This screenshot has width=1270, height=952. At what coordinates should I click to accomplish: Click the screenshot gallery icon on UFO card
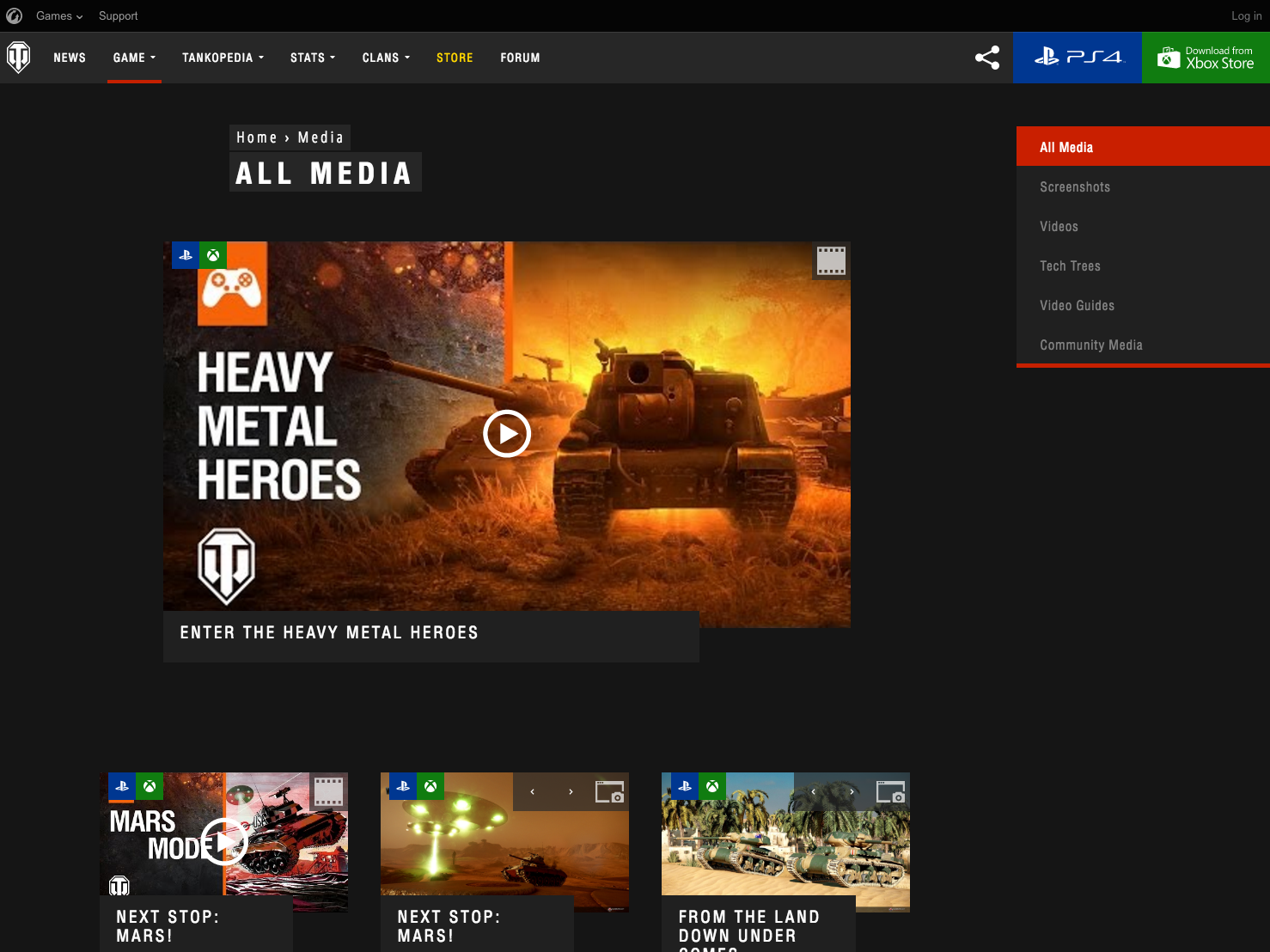[609, 791]
